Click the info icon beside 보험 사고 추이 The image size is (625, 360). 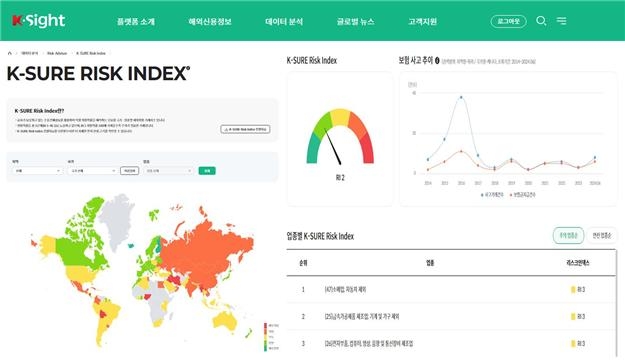[437, 61]
